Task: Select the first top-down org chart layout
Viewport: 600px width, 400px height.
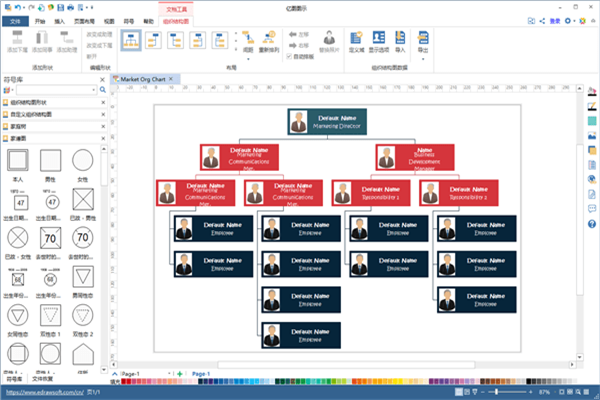Action: pyautogui.click(x=131, y=40)
